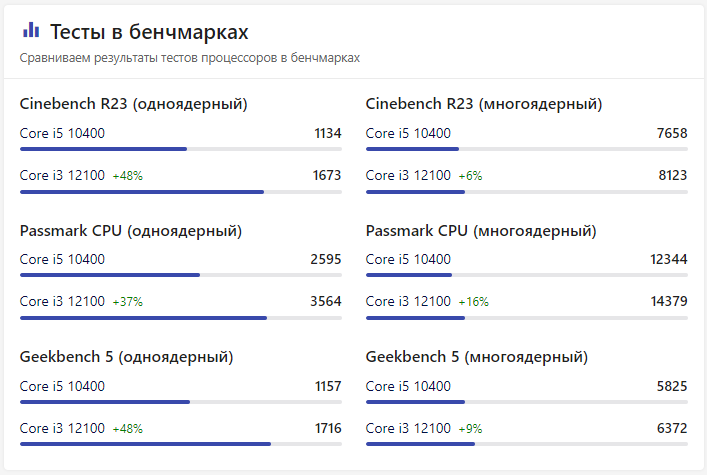Click the Cinebench R23 (одноядерный) heading
This screenshot has height=475, width=707.
(x=133, y=104)
